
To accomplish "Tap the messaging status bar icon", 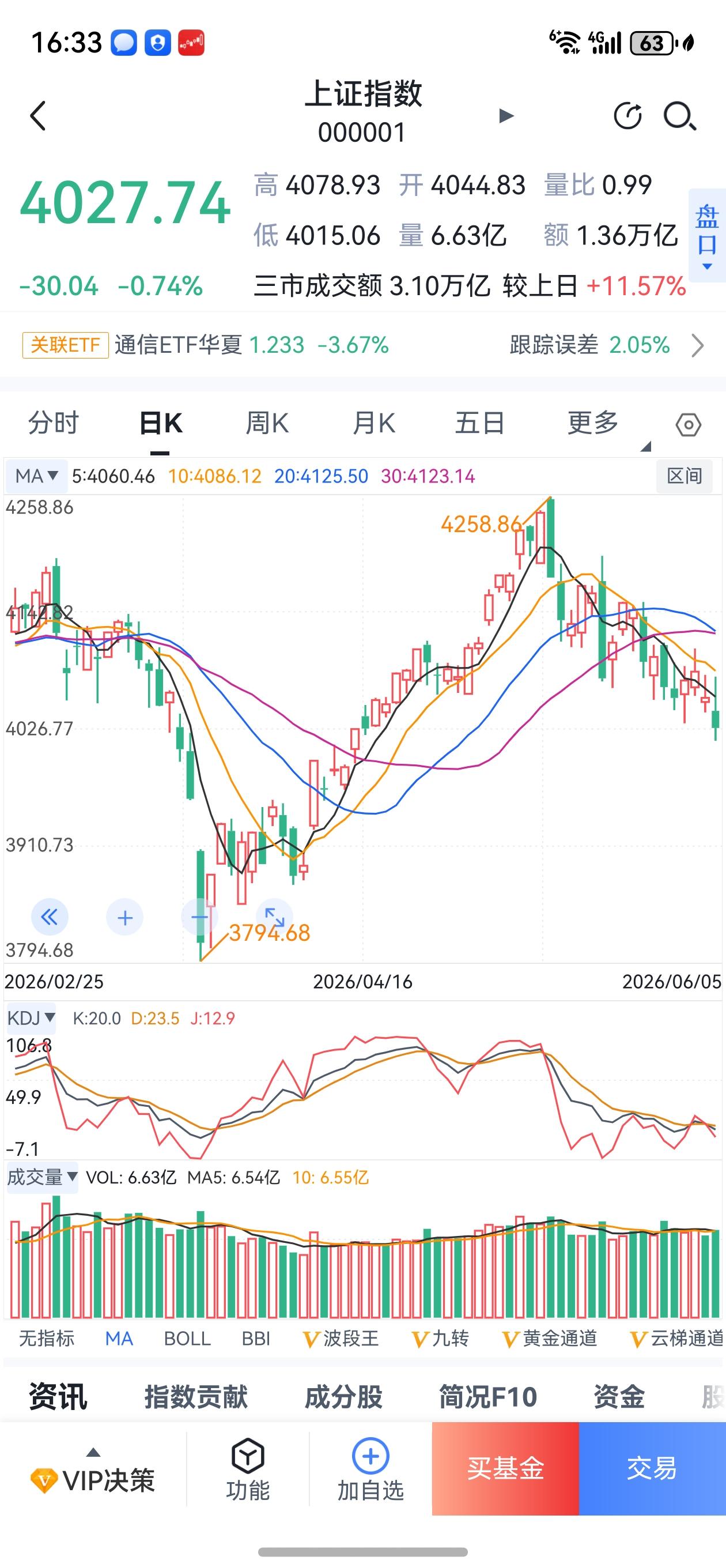I will click(123, 43).
